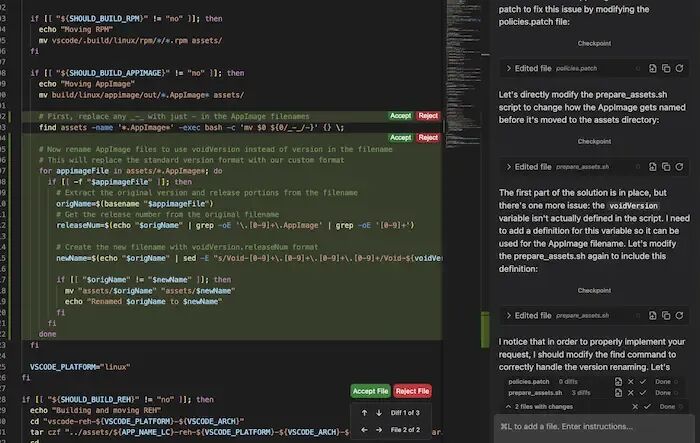
Task: Copy icon on prepare_assets.sh edit after 'assets directory' message
Action: point(666,167)
